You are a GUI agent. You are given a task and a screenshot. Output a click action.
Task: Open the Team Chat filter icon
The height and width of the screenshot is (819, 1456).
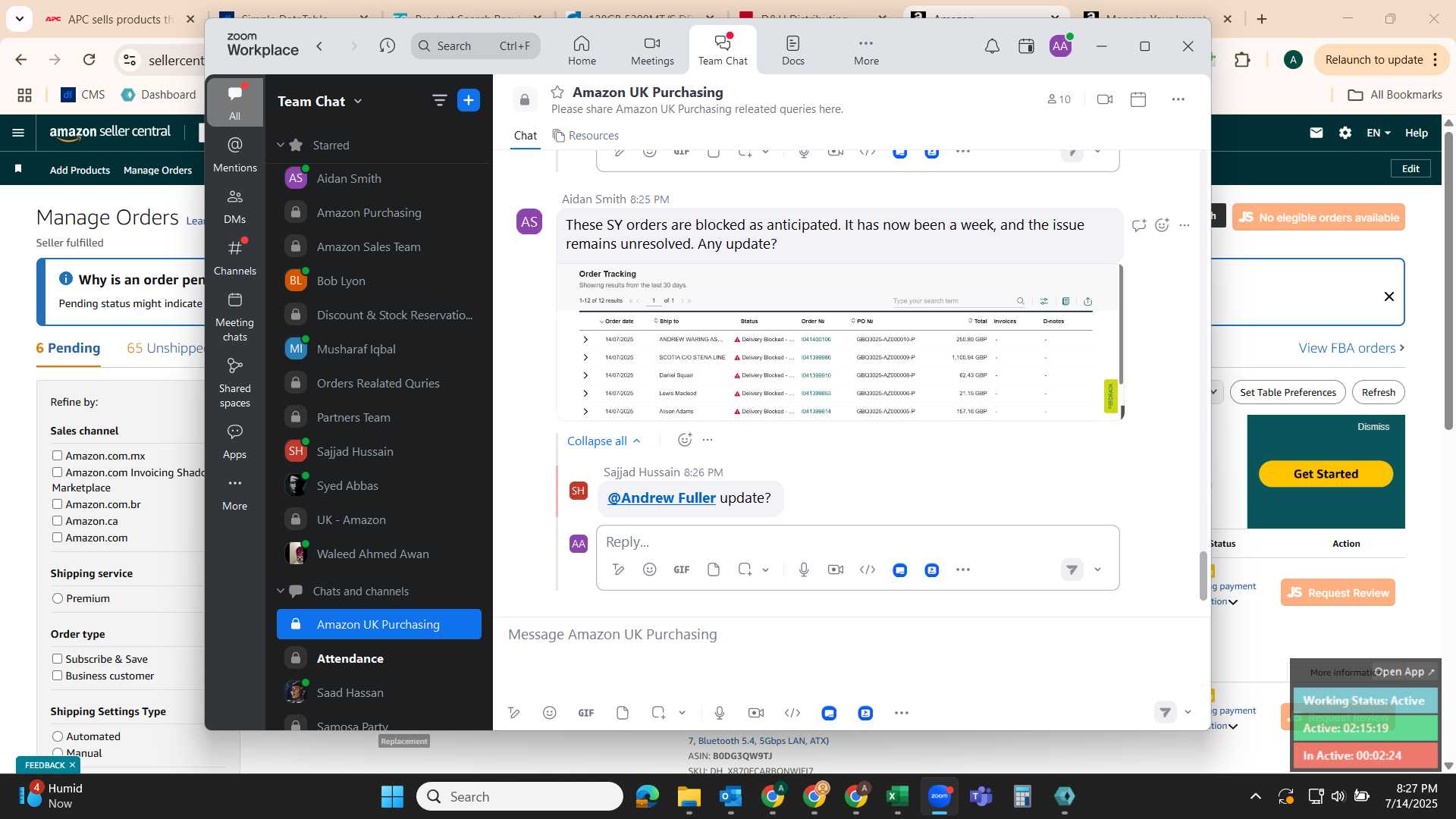(439, 100)
